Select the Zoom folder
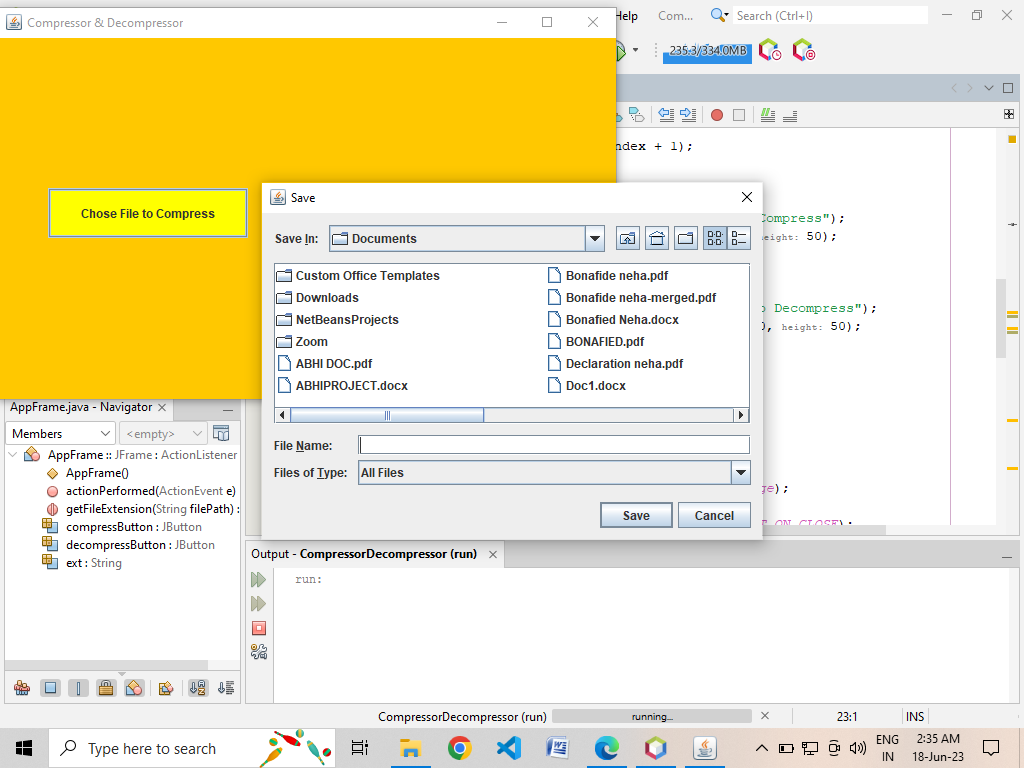1024x768 pixels. 302,342
